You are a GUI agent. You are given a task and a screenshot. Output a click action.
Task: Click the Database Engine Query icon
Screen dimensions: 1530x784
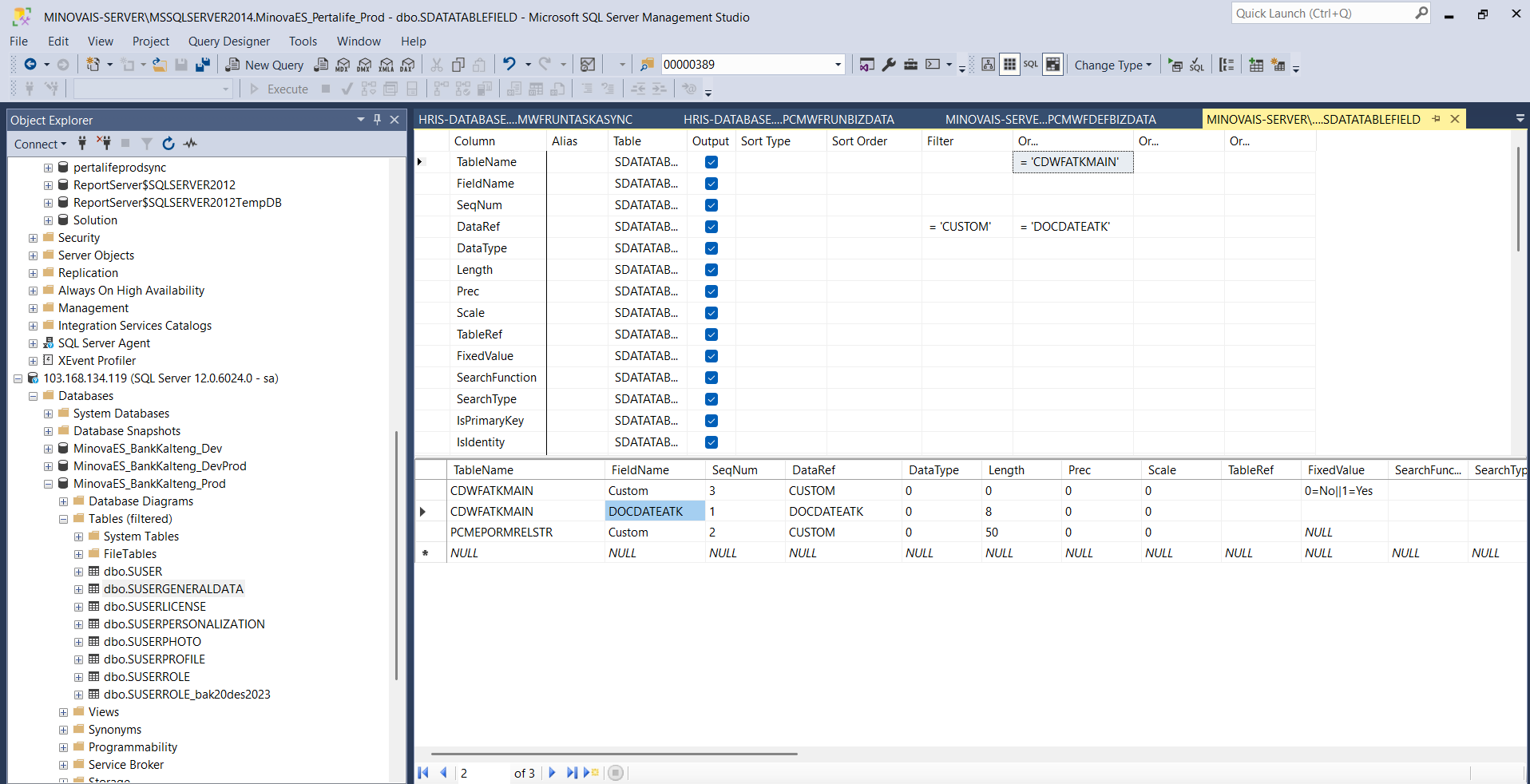[x=321, y=65]
